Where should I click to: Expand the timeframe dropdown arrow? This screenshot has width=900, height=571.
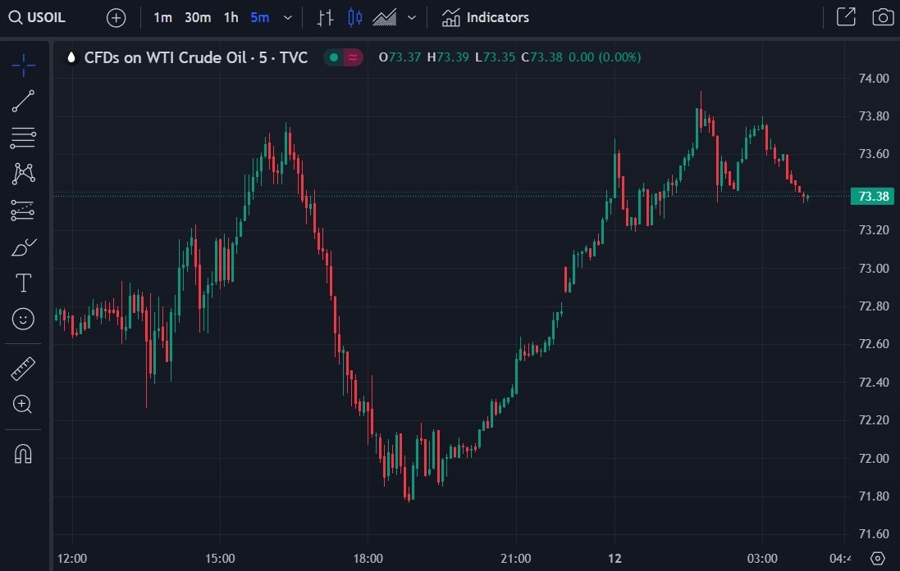pos(288,18)
